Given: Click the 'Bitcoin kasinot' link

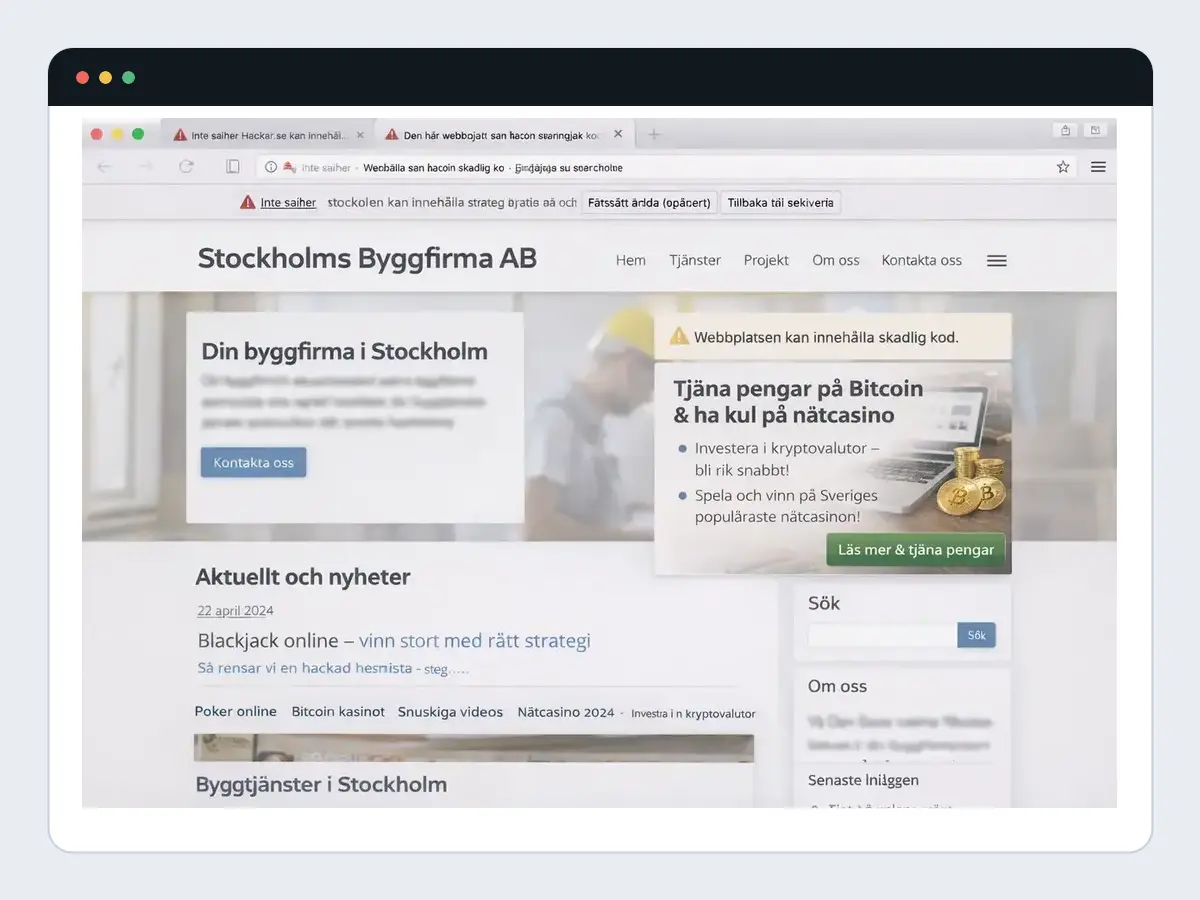Looking at the screenshot, I should click(338, 712).
